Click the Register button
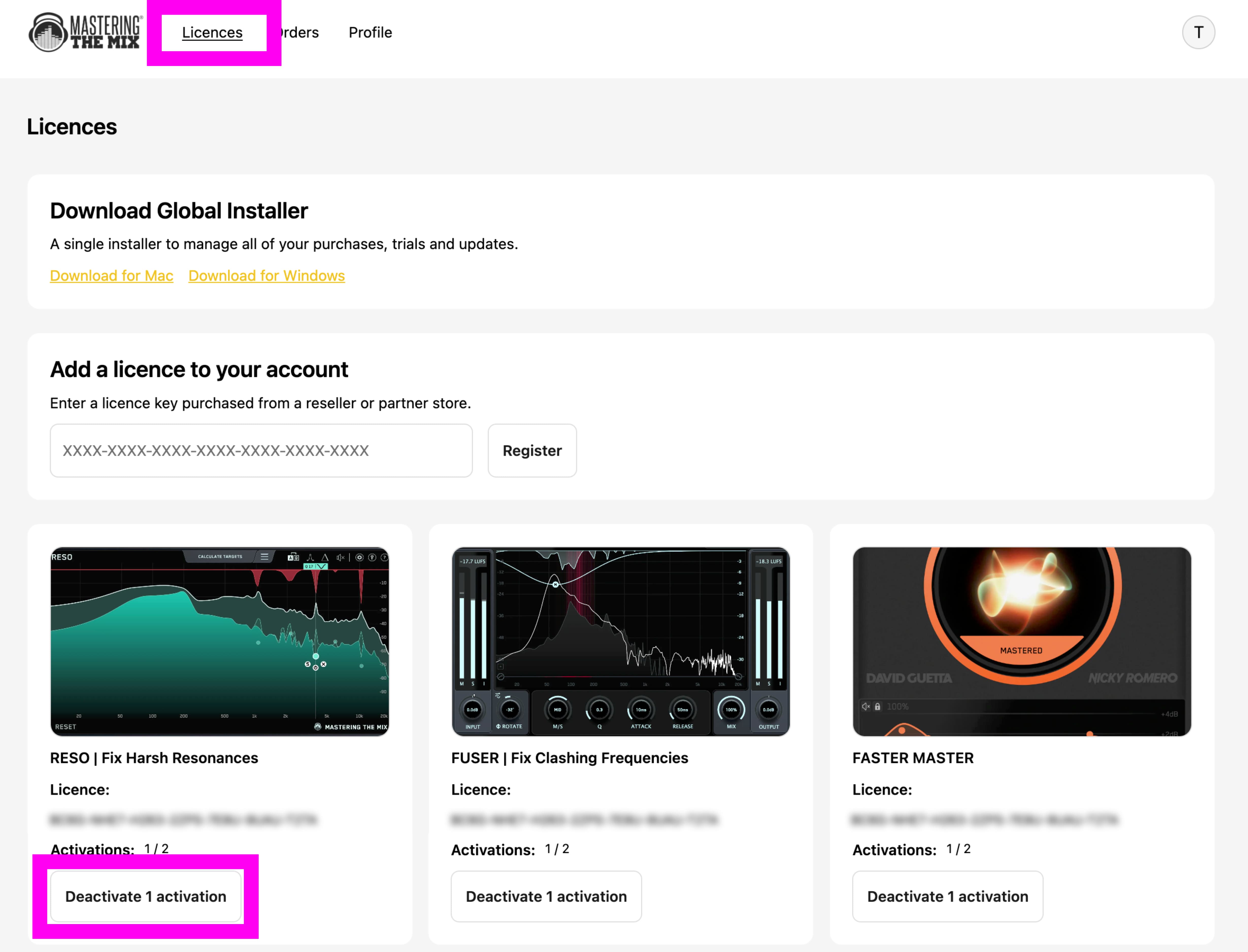1248x952 pixels. click(x=532, y=450)
